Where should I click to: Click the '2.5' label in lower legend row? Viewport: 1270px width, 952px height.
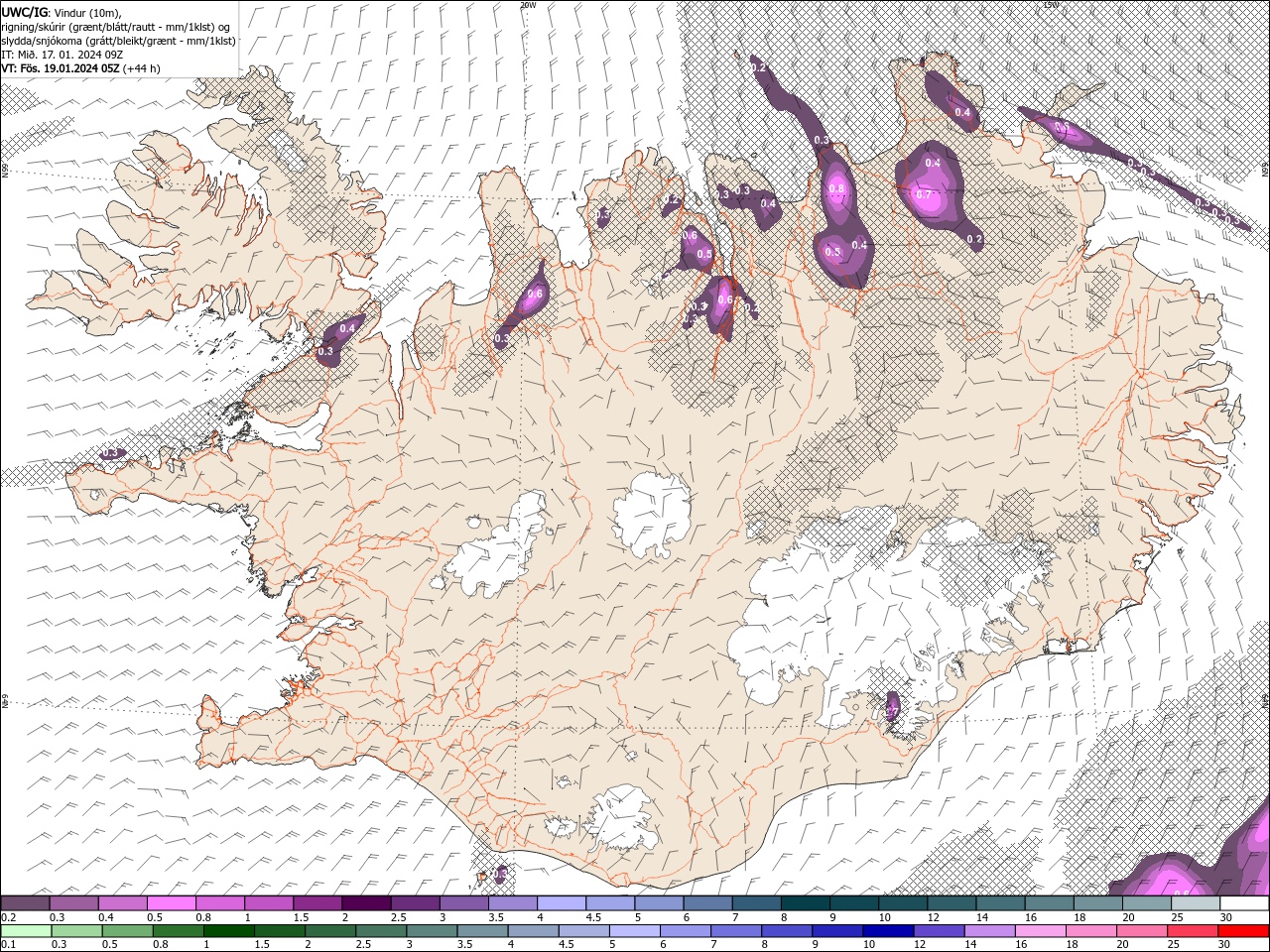pyautogui.click(x=363, y=944)
